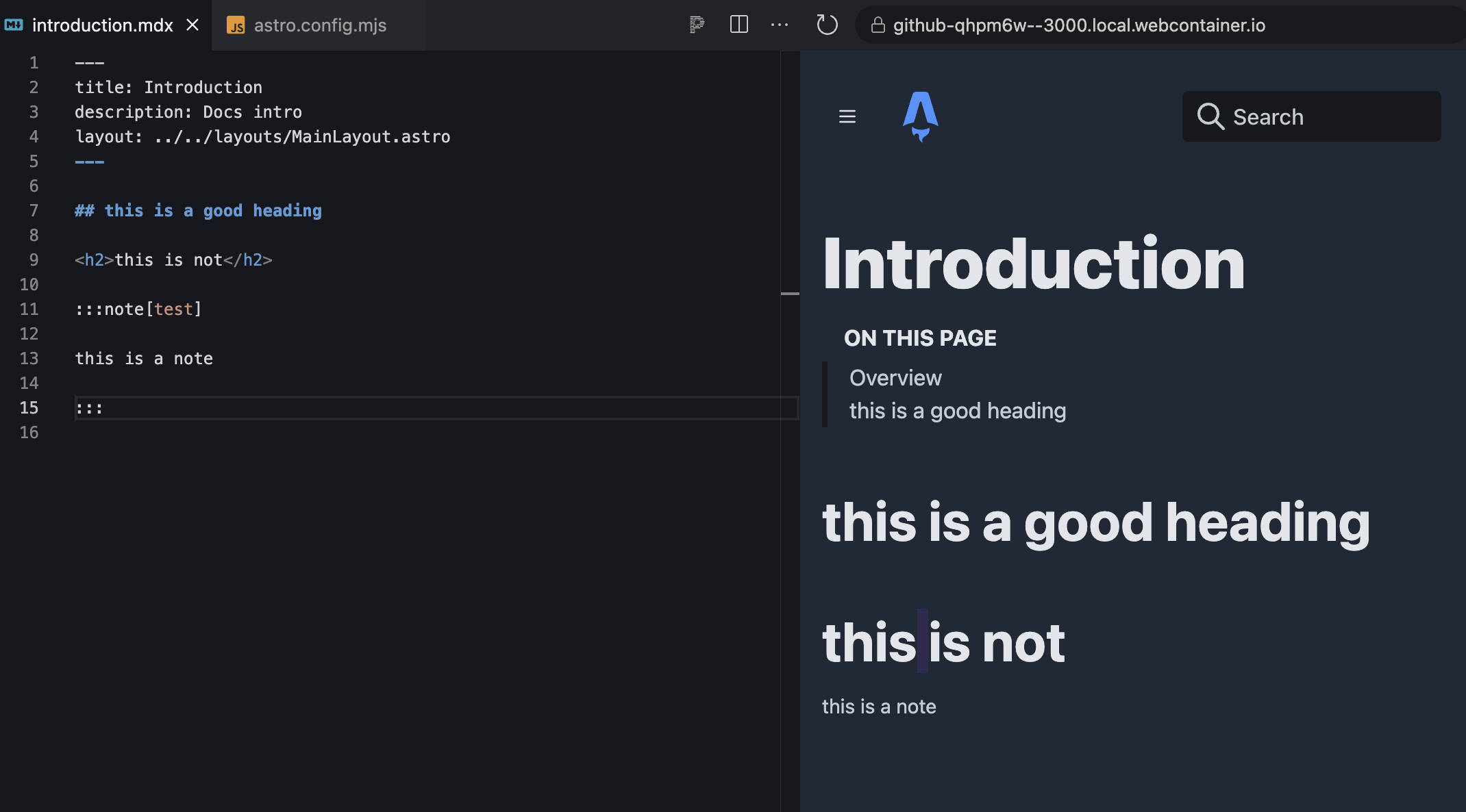Toggle the lock icon in the address bar
Image resolution: width=1466 pixels, height=812 pixels.
pyautogui.click(x=877, y=25)
